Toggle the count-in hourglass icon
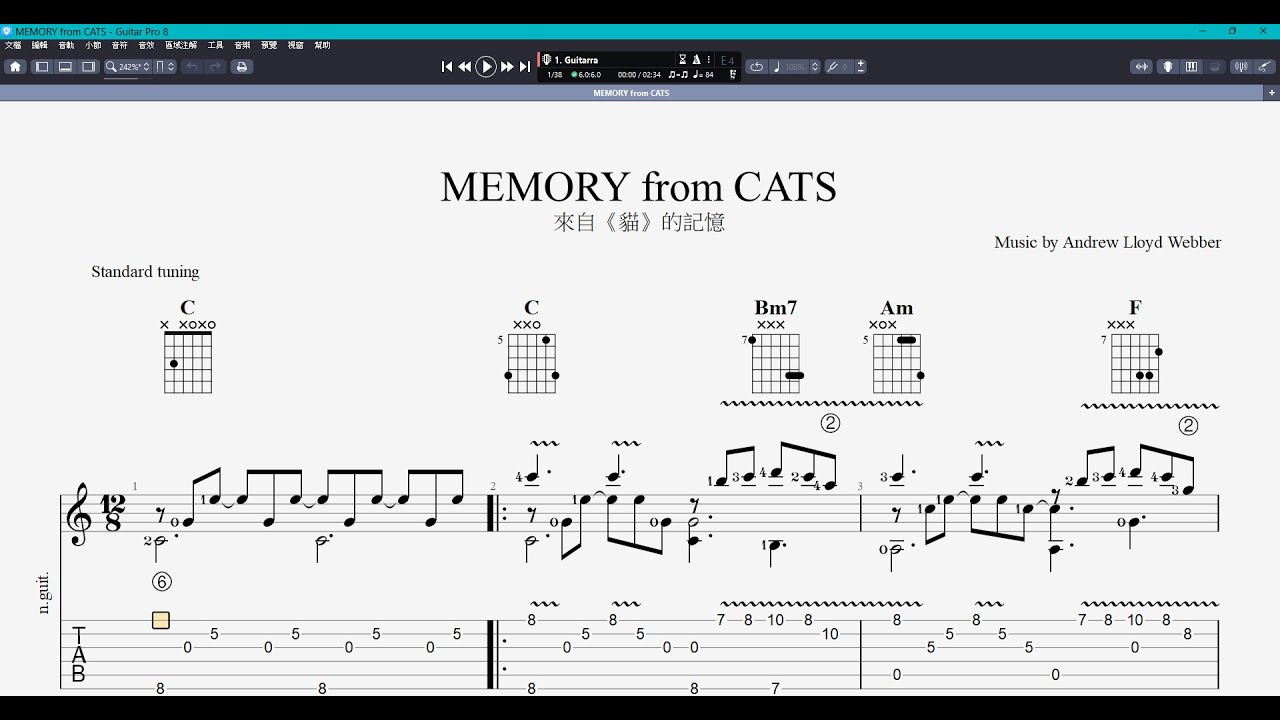Screen dimensions: 1280x720 point(683,60)
